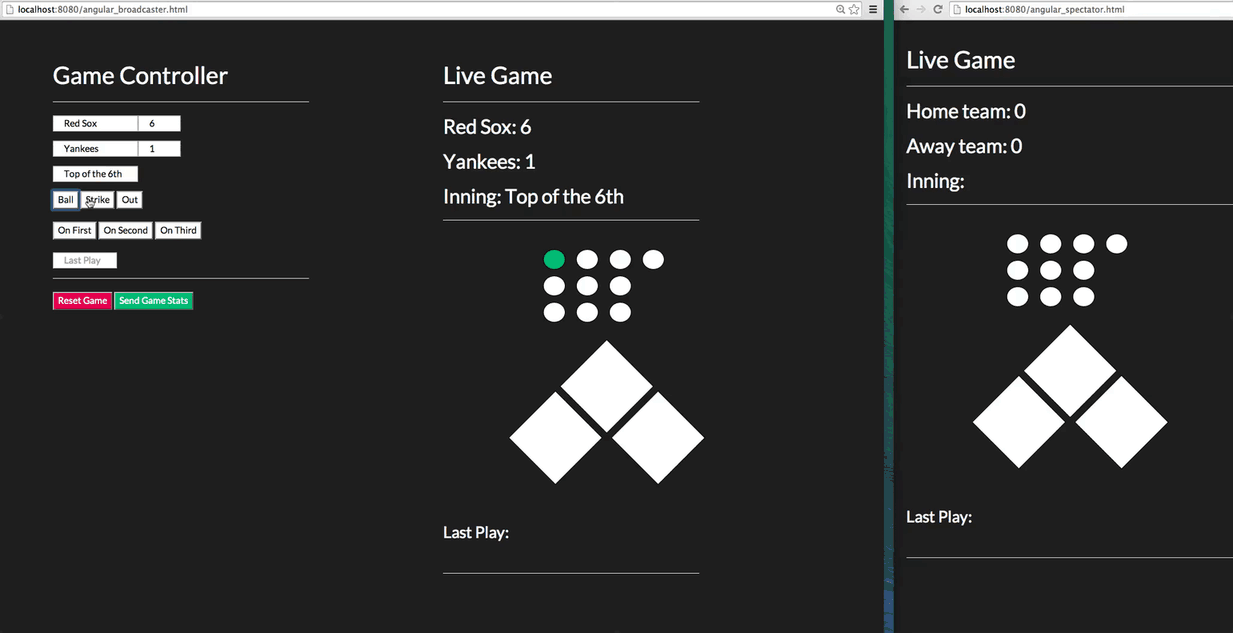Viewport: 1233px width, 633px height.
Task: Toggle the On Third base button
Action: (178, 230)
